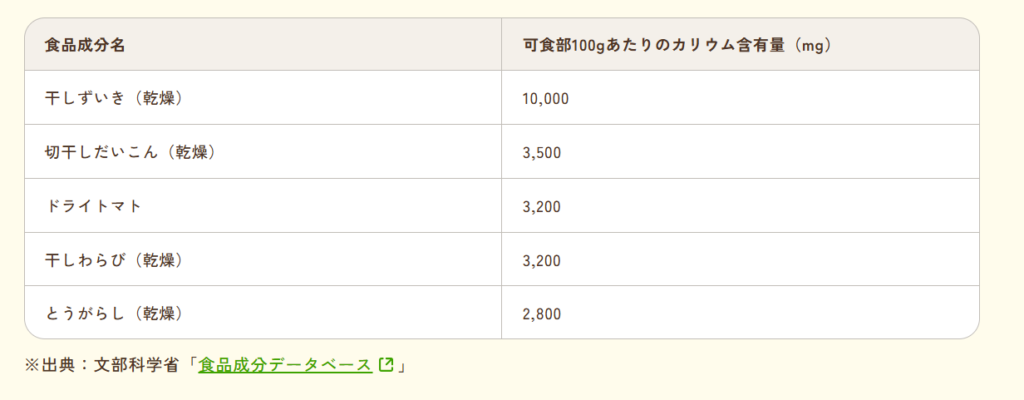Click the external link icon after 食品成分データベース

tap(386, 365)
